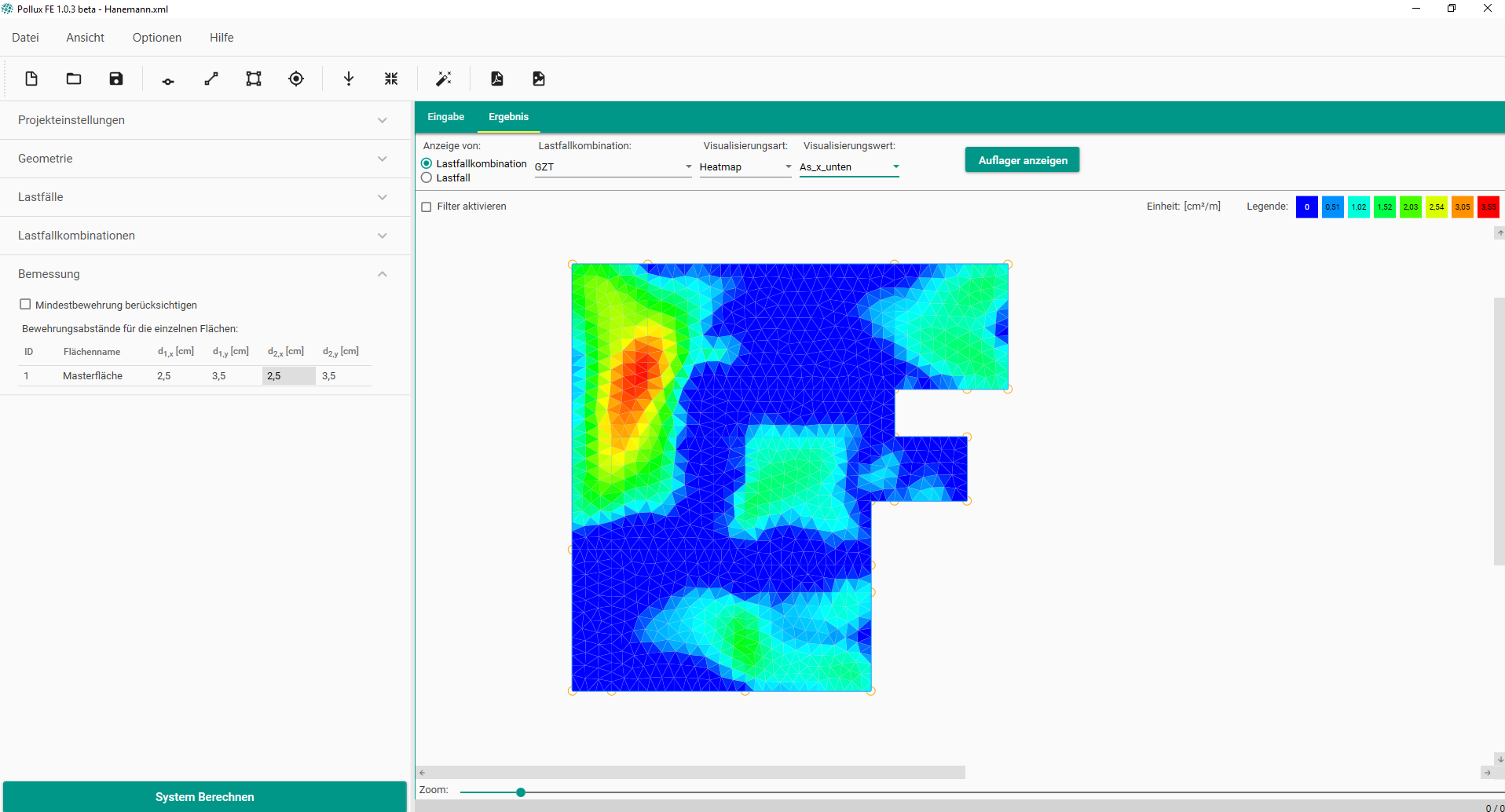Select the line drawing tool icon
This screenshot has height=812, width=1505.
point(211,79)
